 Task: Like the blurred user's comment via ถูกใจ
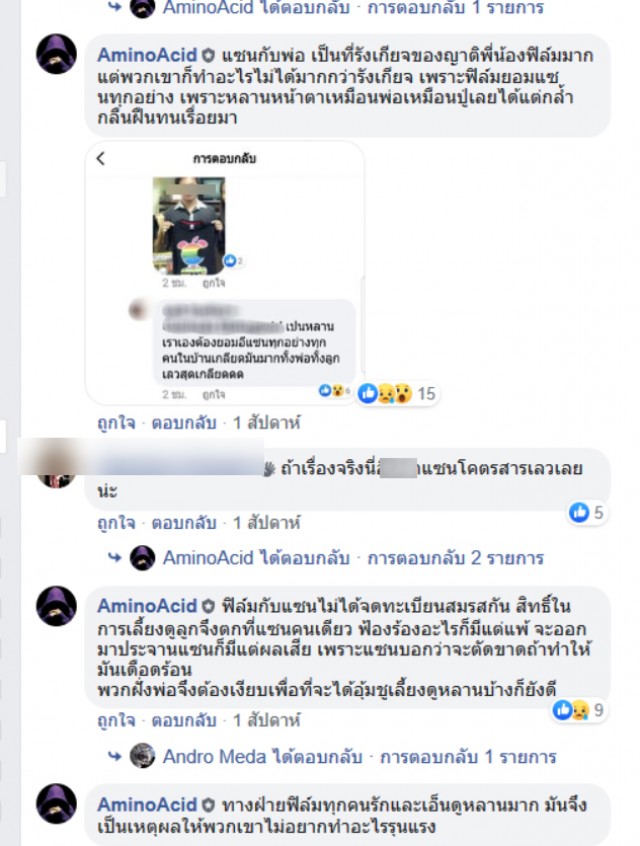116,523
